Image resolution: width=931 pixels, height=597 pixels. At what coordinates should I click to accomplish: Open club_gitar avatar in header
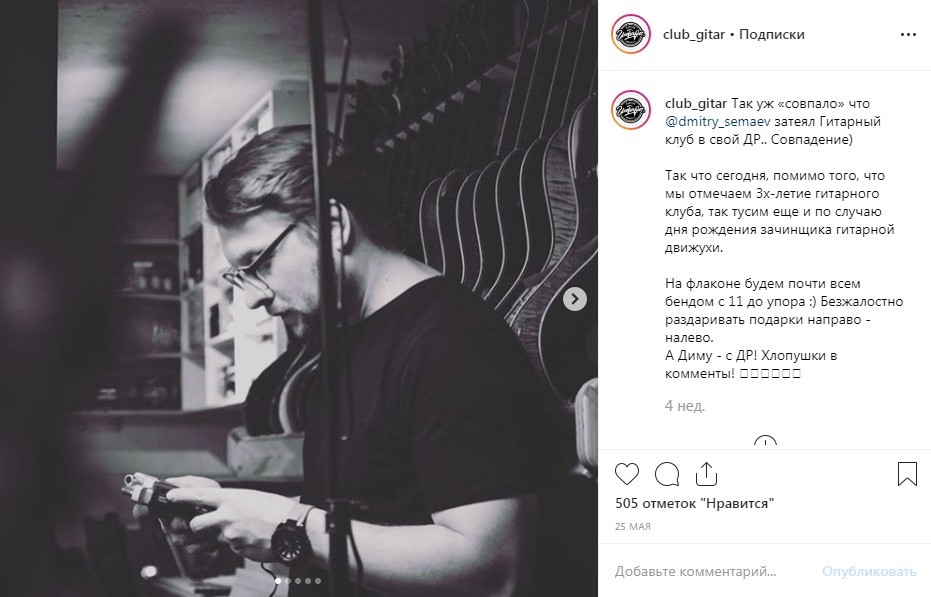(631, 34)
